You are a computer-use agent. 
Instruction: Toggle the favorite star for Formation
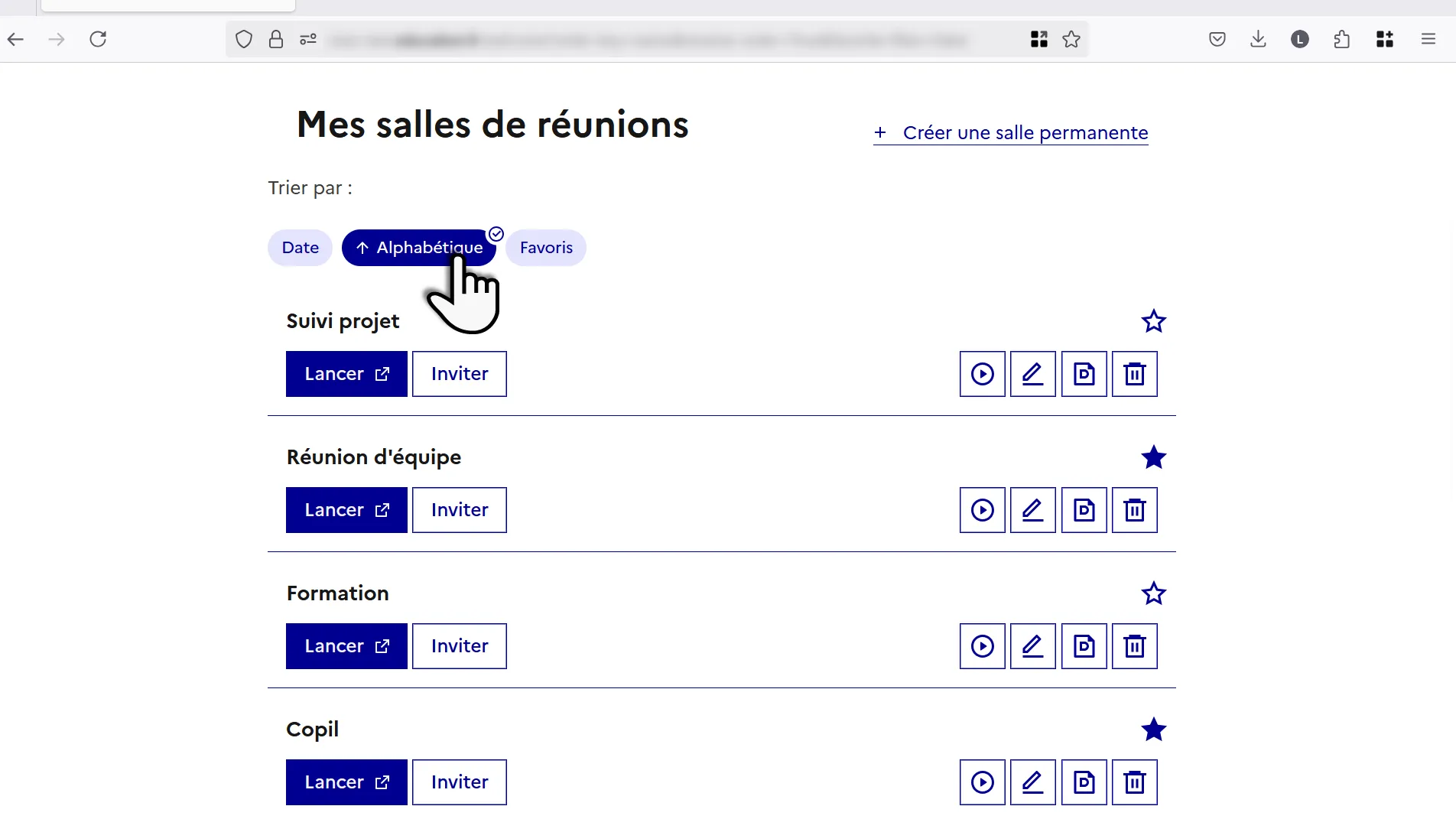(1153, 593)
